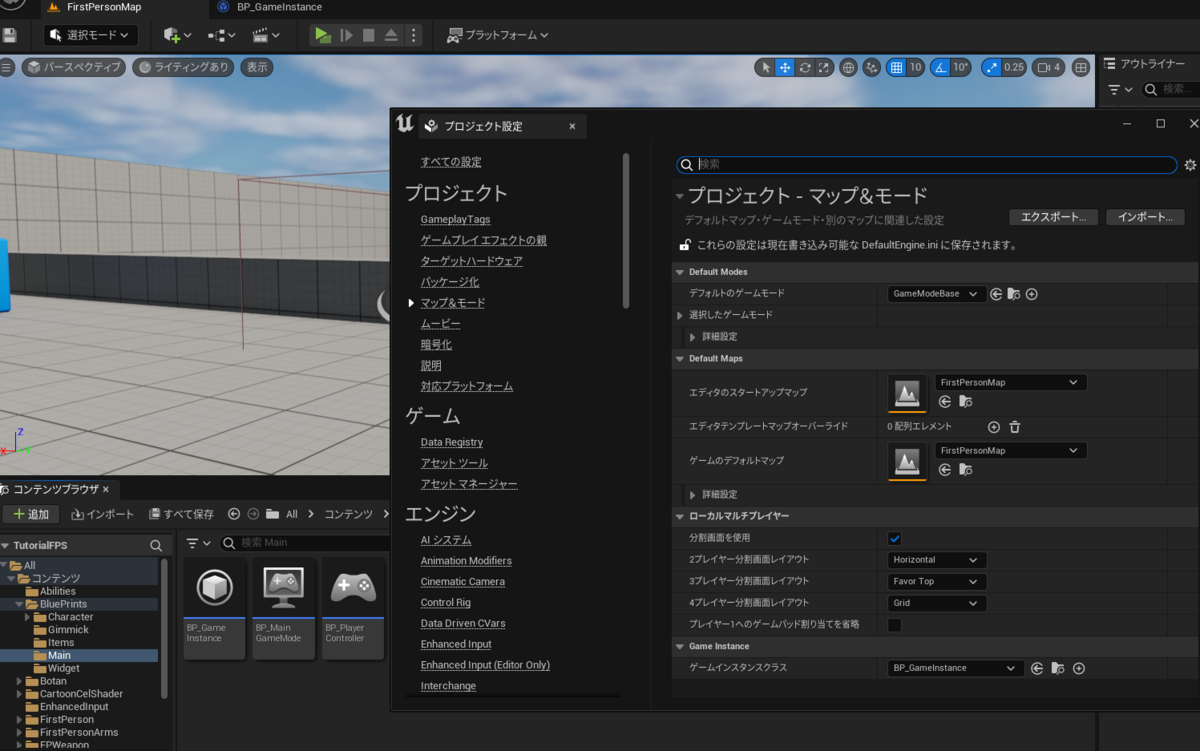This screenshot has height=751, width=1200.
Task: Toggle プレイヤー1へのゲームパッド割り当てを省略 checkbox
Action: point(895,625)
